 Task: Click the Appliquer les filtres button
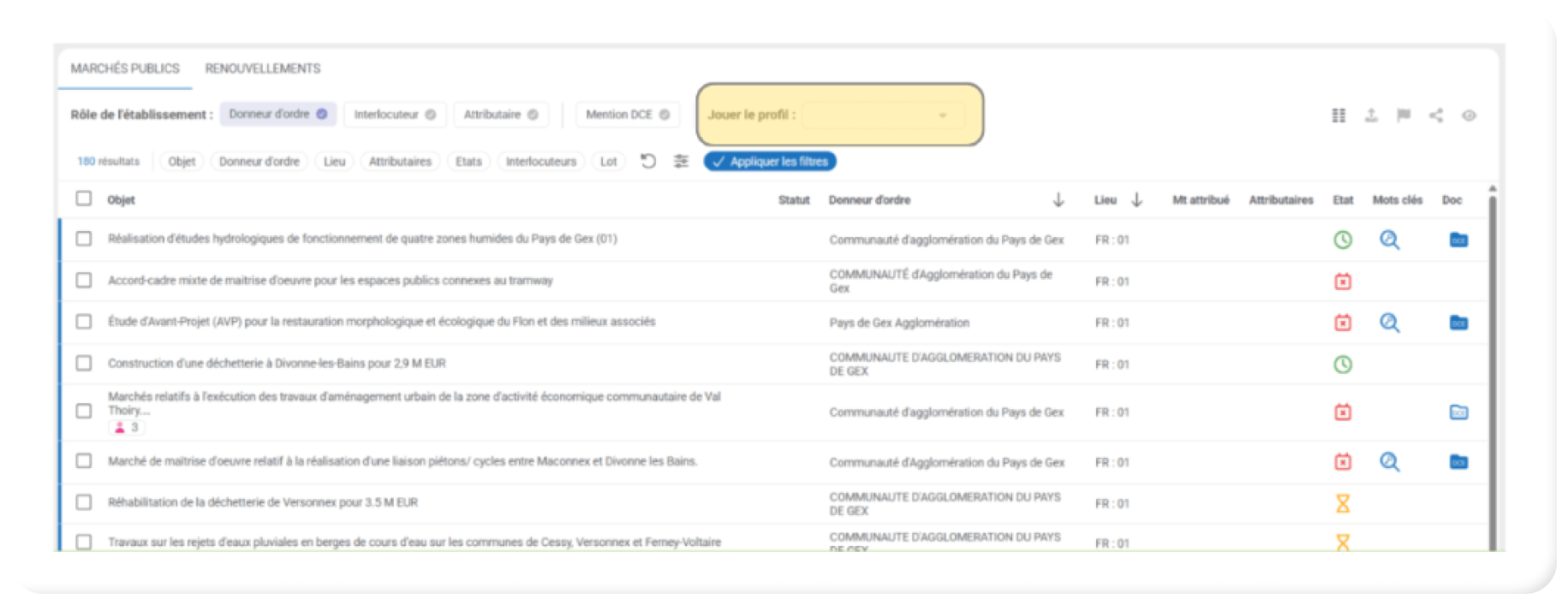769,161
